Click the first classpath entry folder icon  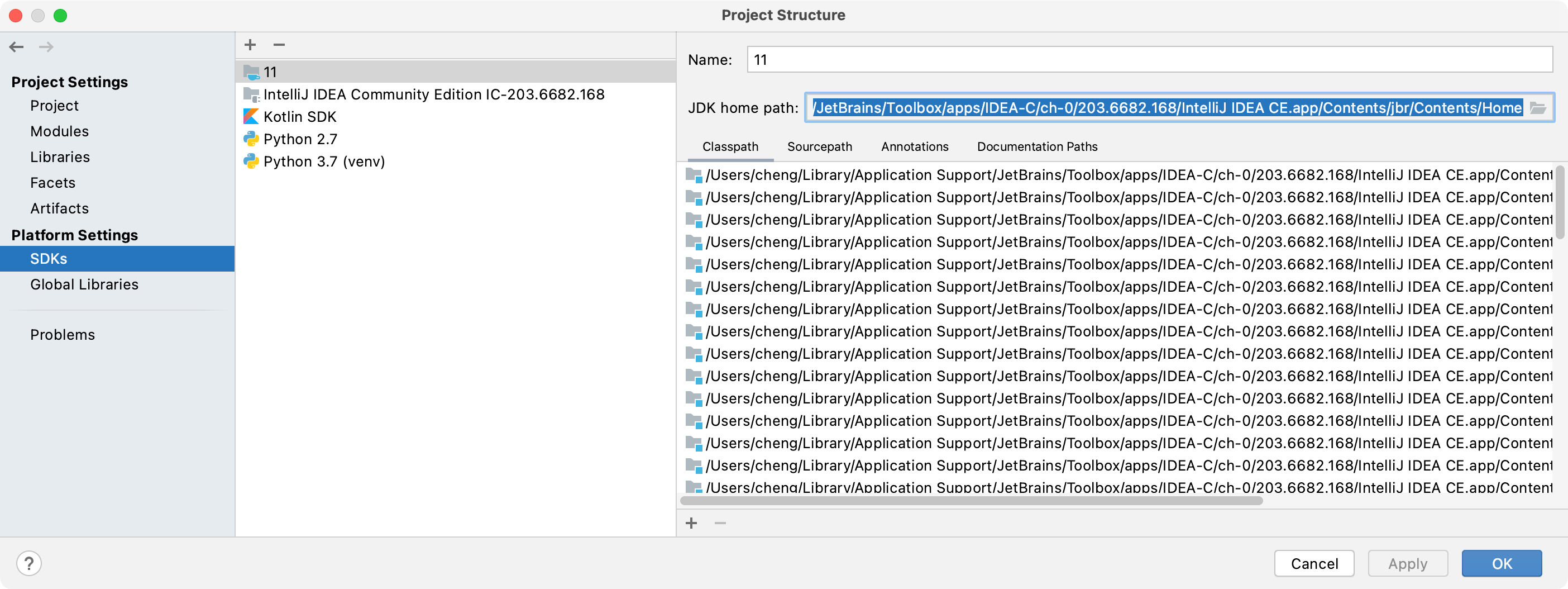coord(694,175)
